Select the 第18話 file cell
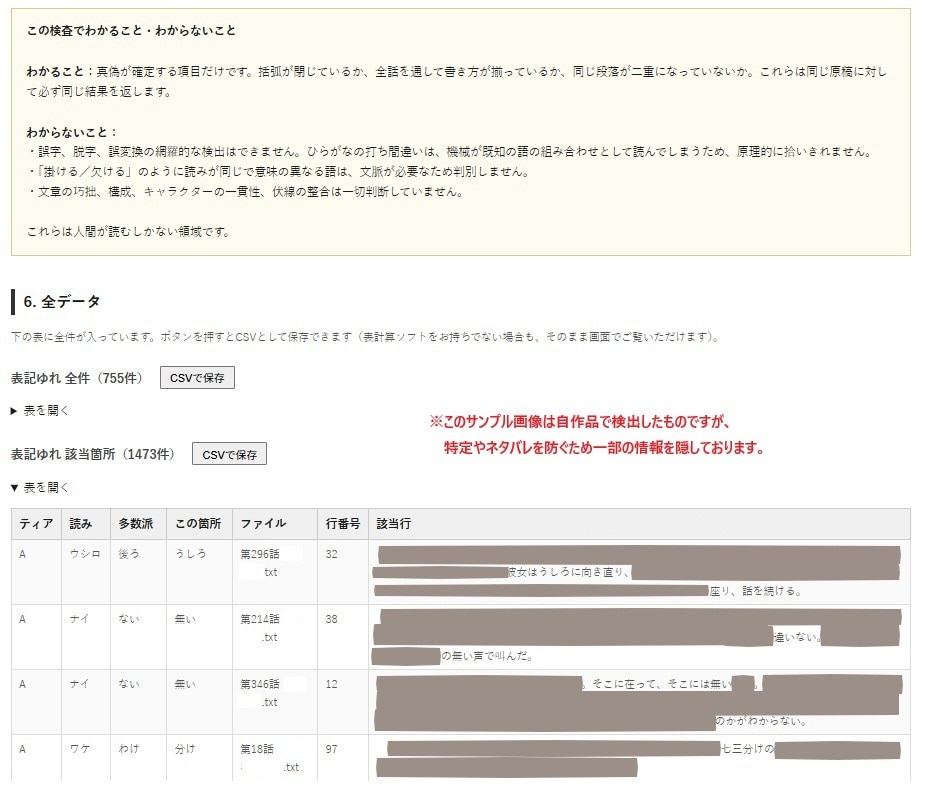 tap(274, 758)
